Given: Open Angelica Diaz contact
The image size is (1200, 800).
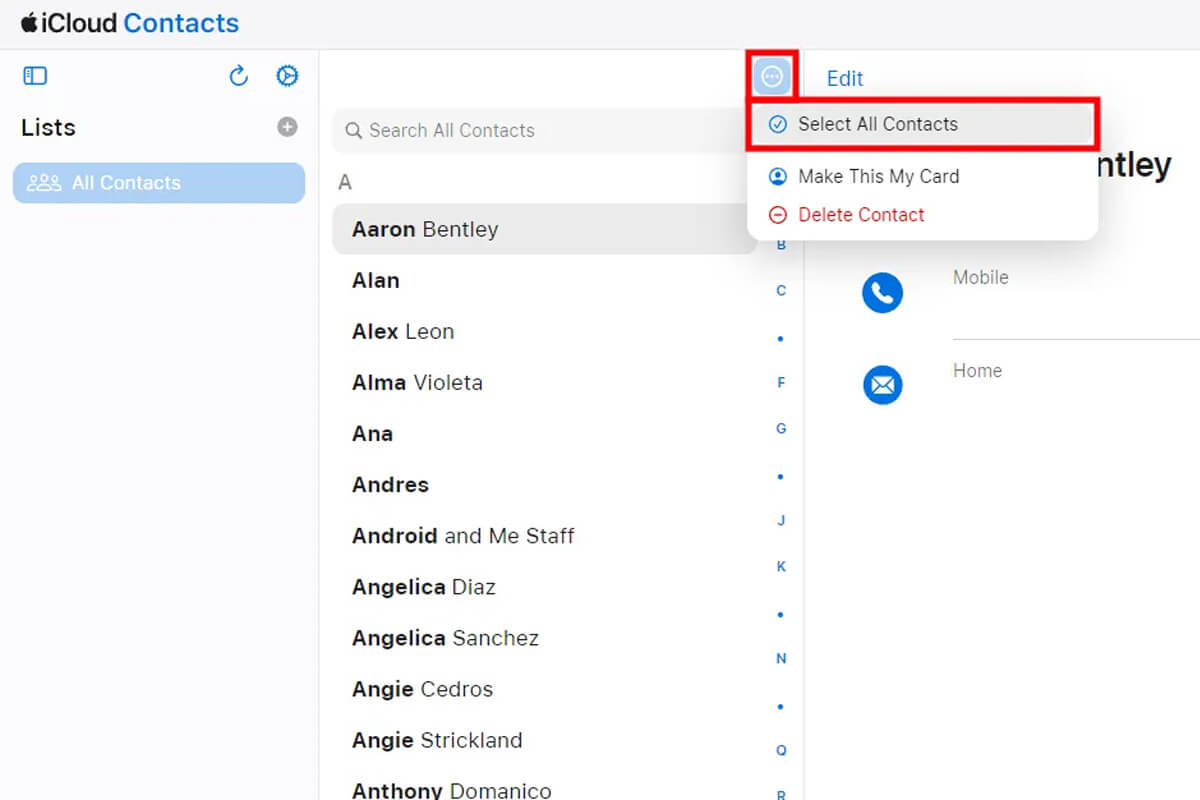Looking at the screenshot, I should [x=423, y=587].
